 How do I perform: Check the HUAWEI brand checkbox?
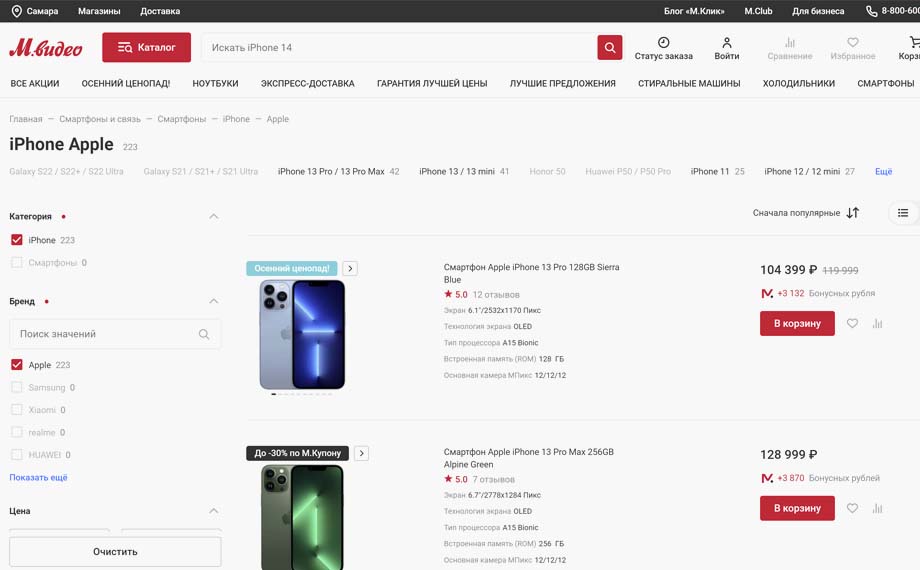coord(16,454)
